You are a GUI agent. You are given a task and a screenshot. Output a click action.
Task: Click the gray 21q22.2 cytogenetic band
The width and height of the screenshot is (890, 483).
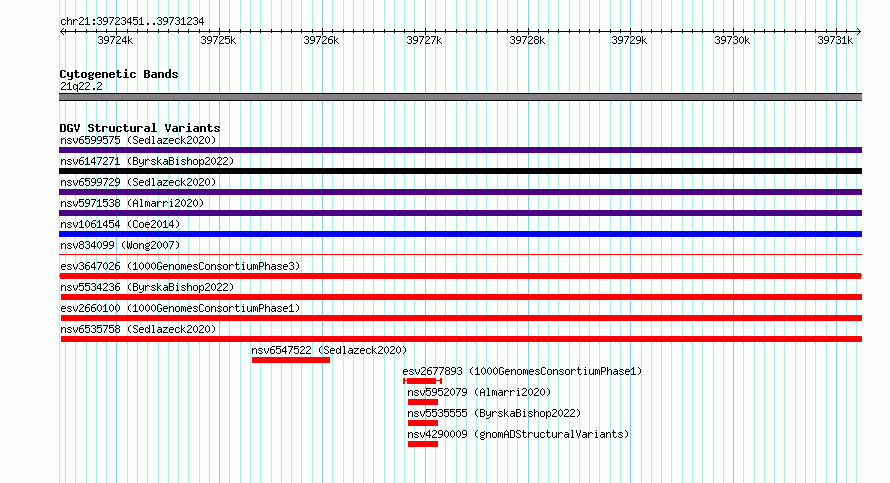(x=460, y=97)
